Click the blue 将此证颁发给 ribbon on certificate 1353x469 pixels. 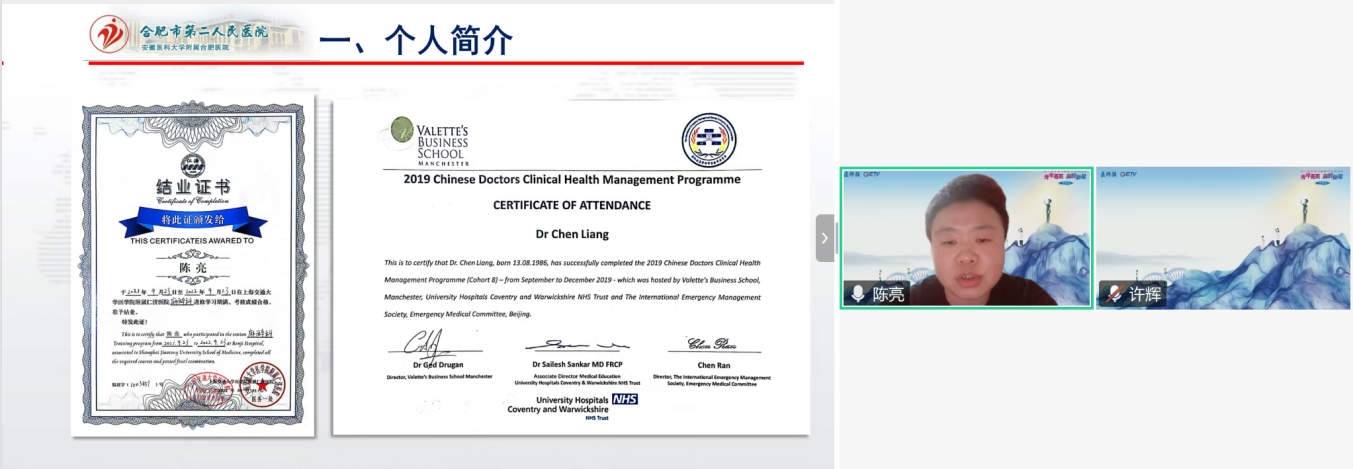tap(193, 220)
